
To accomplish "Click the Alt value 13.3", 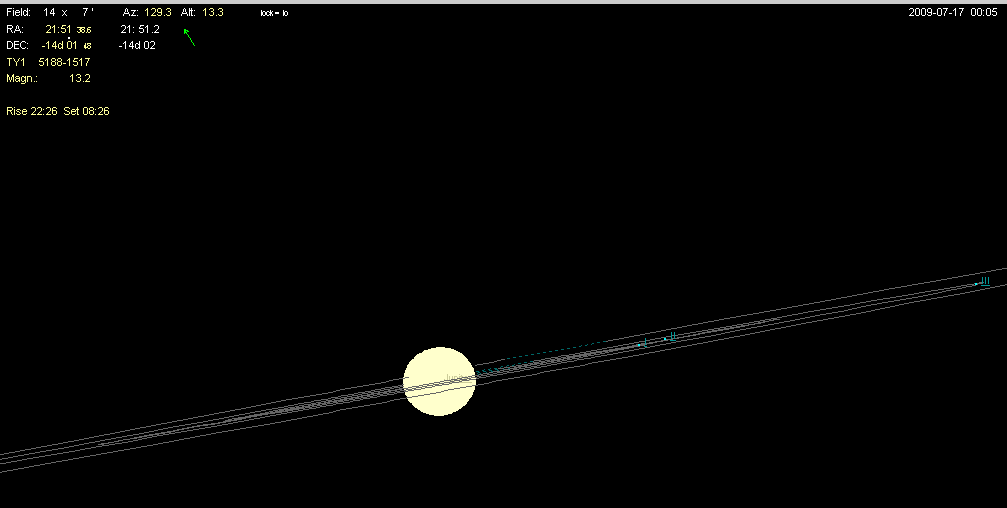I will point(210,12).
